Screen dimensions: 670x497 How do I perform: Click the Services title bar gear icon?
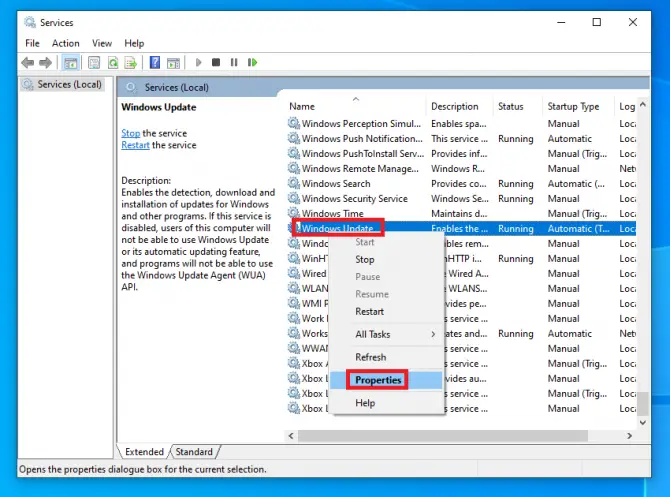(x=30, y=22)
